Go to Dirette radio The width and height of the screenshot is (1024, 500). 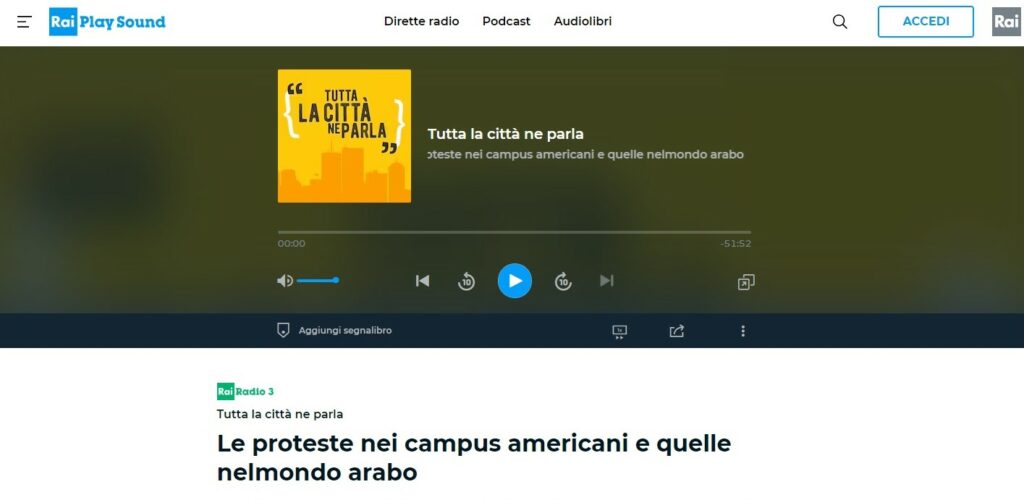point(421,22)
